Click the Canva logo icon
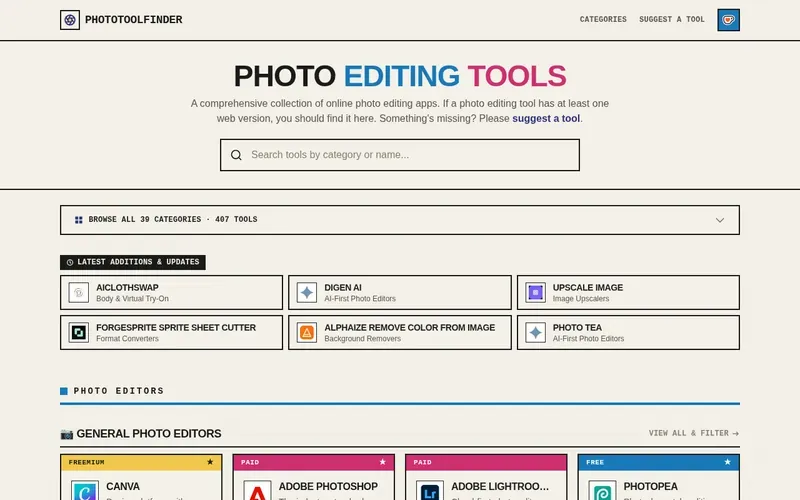This screenshot has width=800, height=500. 85,491
